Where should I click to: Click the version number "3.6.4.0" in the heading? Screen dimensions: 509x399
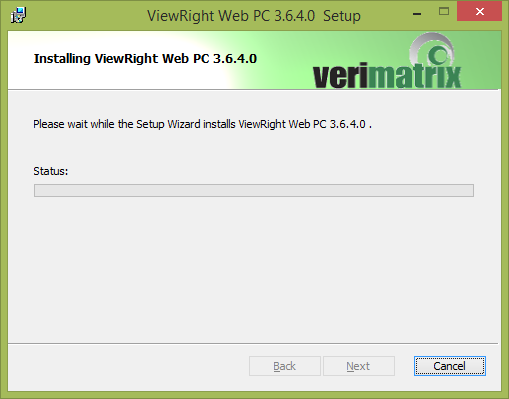[235, 59]
